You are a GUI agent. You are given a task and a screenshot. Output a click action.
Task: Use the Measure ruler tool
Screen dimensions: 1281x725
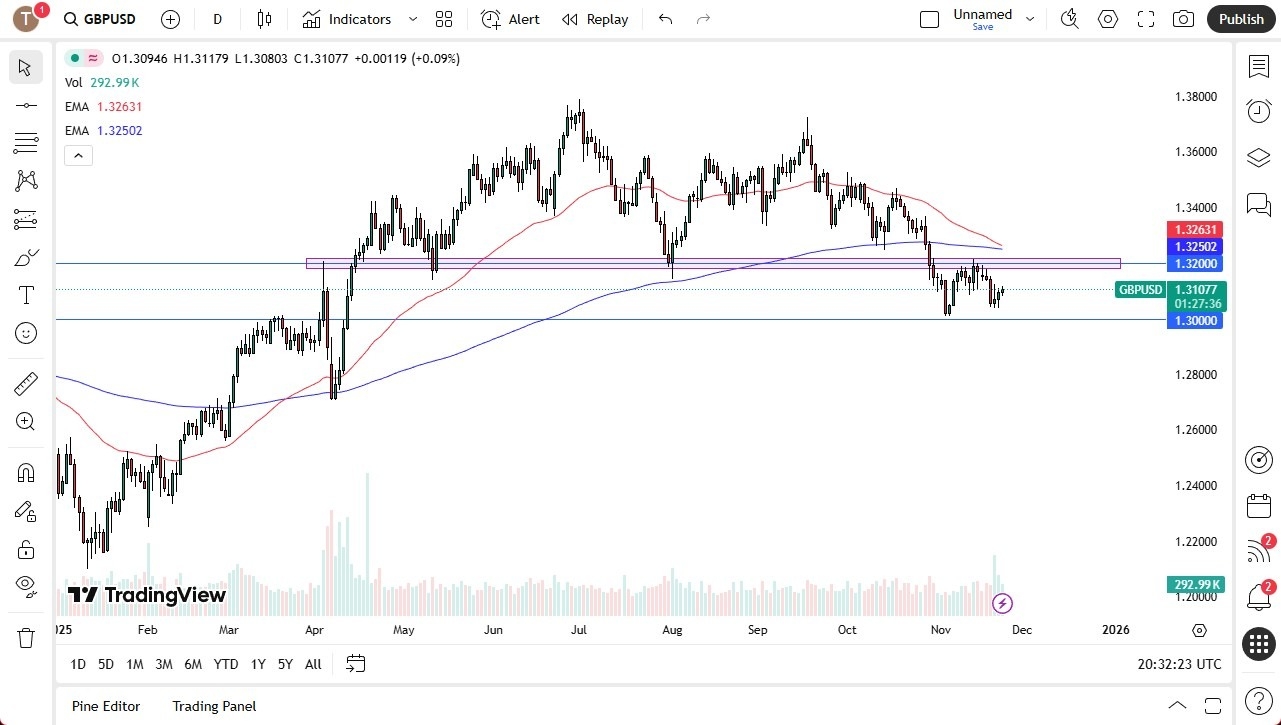click(x=26, y=383)
